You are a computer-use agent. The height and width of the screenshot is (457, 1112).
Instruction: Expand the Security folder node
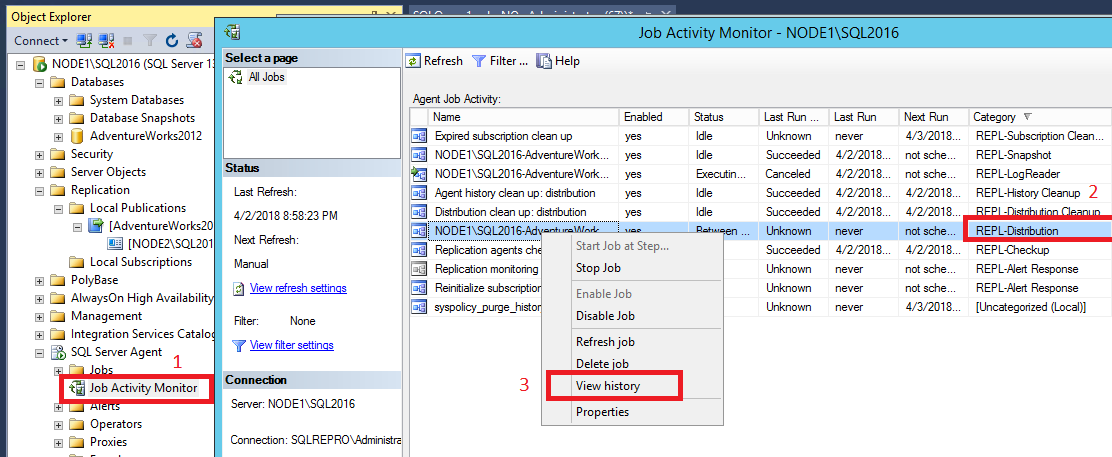click(39, 154)
